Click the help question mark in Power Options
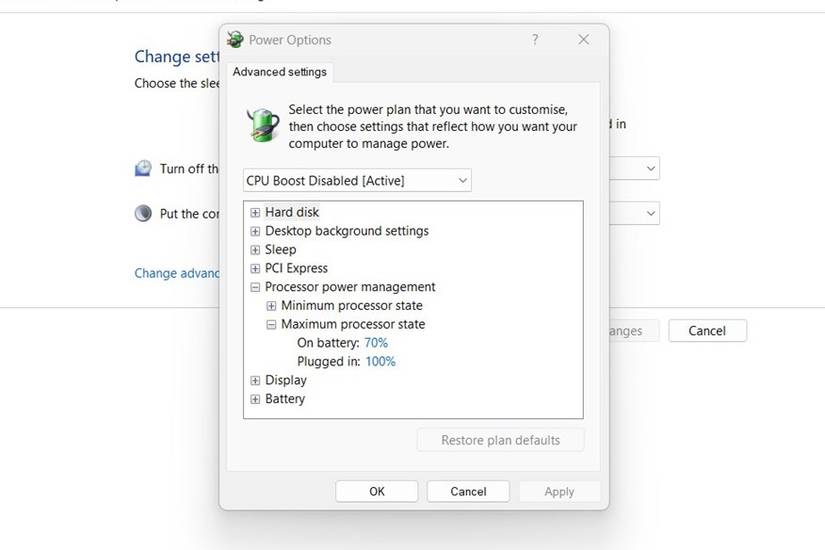The height and width of the screenshot is (550, 825). point(535,39)
